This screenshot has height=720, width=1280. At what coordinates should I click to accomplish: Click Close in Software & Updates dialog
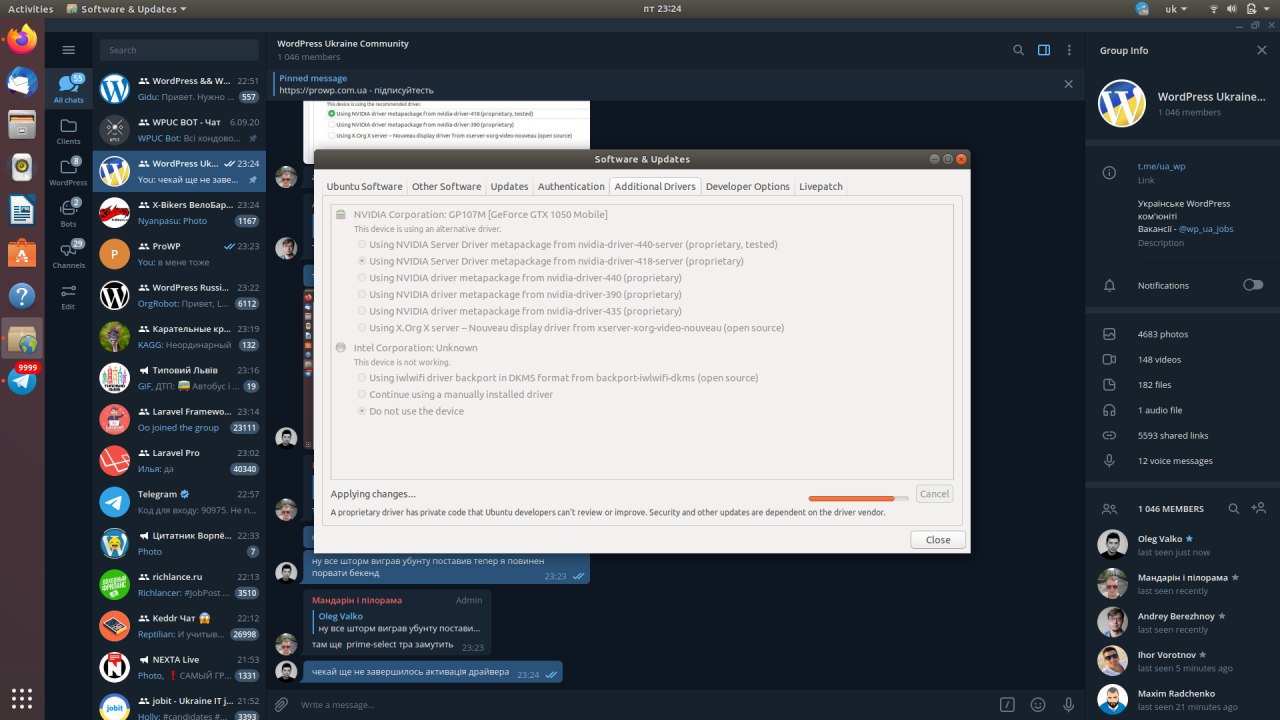tap(938, 539)
